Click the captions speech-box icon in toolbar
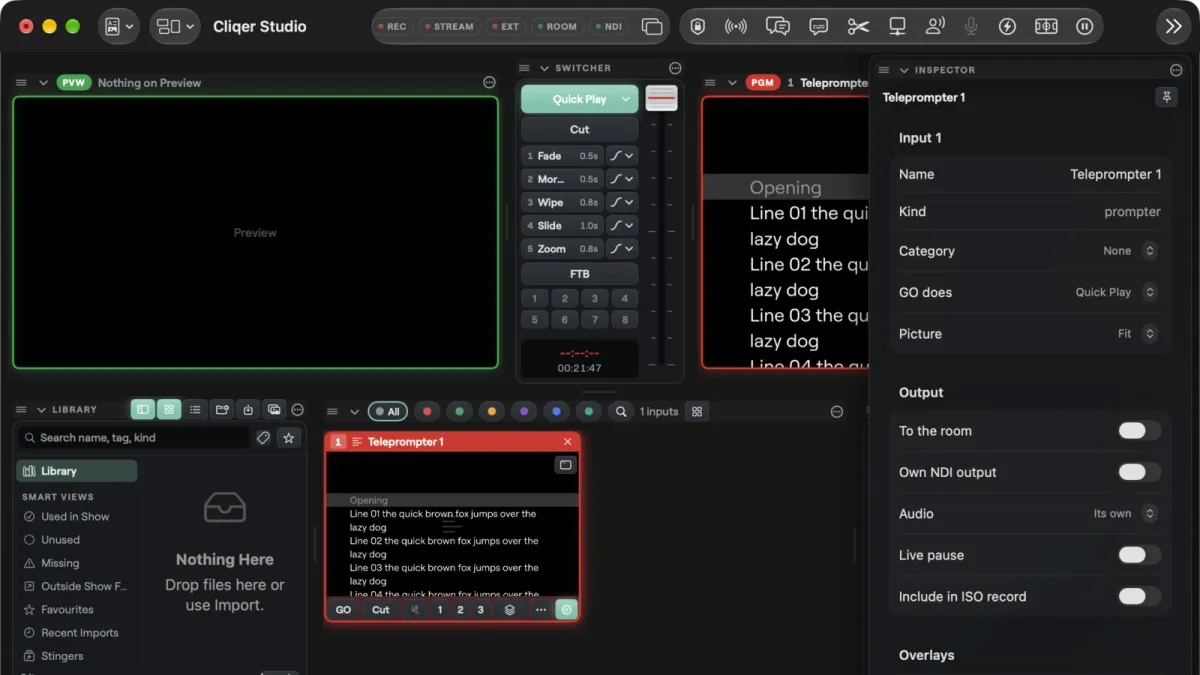 tap(819, 27)
